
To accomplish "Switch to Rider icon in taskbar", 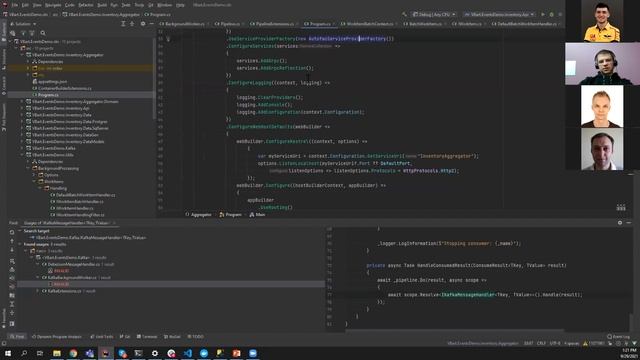I will (x=106, y=353).
